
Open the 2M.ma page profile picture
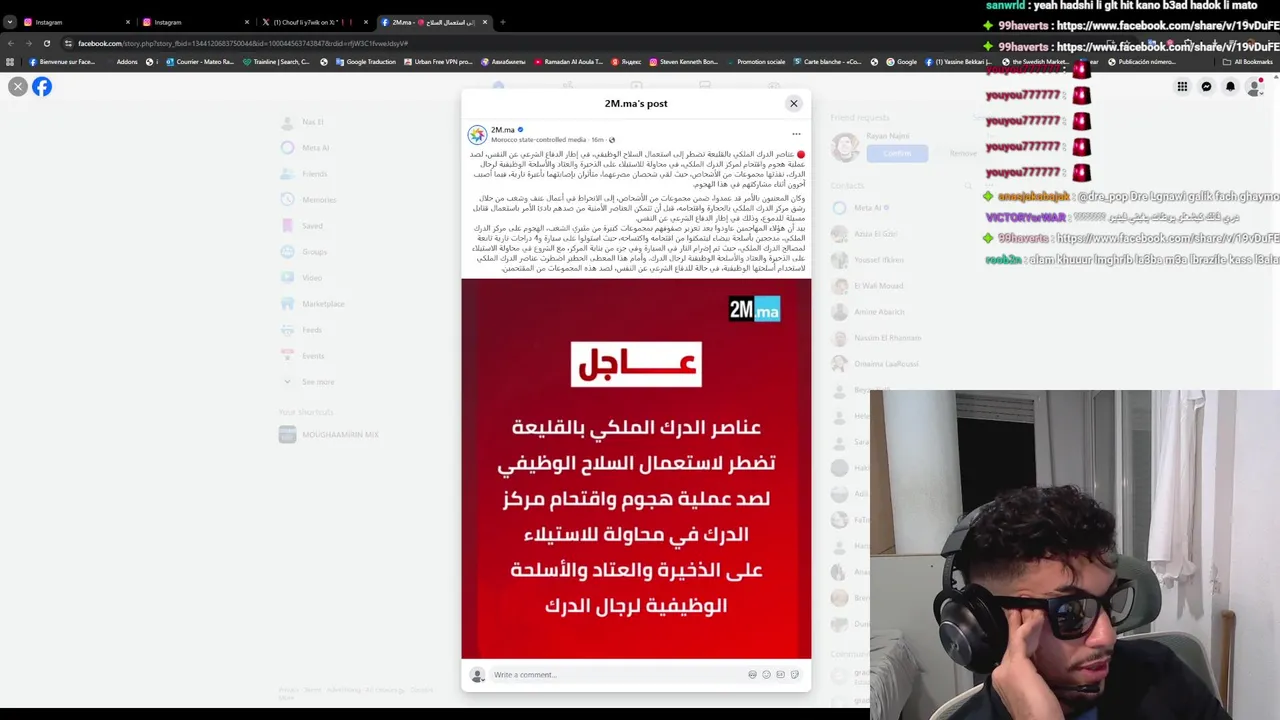[477, 134]
